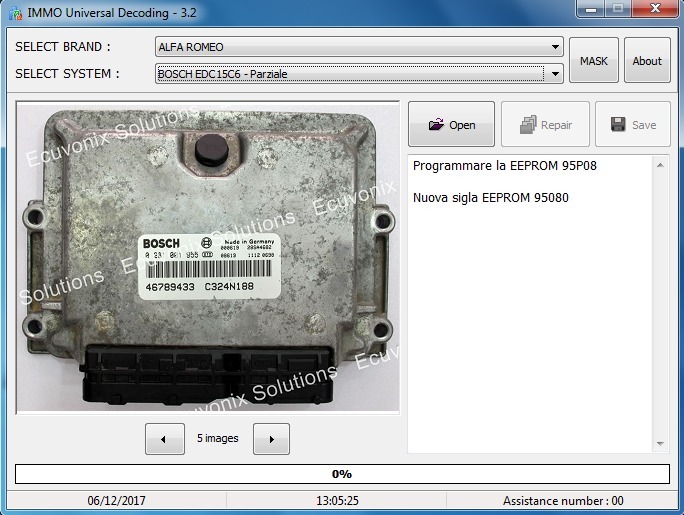Close the IMMO Universal Decoding window
684x515 pixels.
point(655,9)
